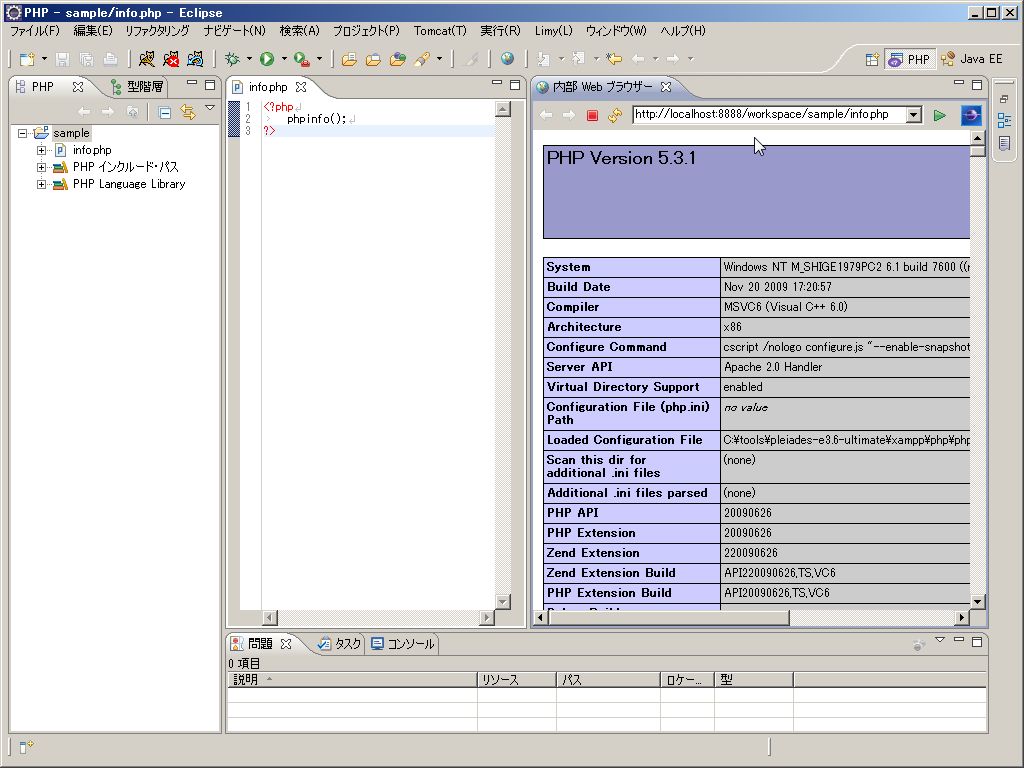The image size is (1024, 768).
Task: Switch to the Java EE perspective
Action: tap(971, 59)
